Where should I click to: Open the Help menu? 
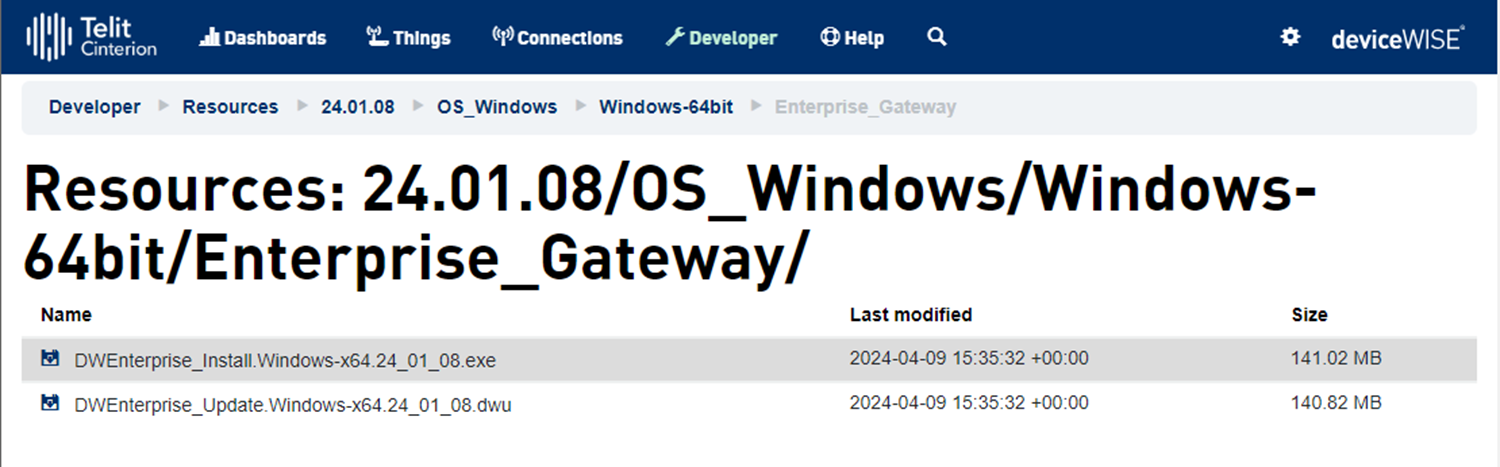(852, 38)
